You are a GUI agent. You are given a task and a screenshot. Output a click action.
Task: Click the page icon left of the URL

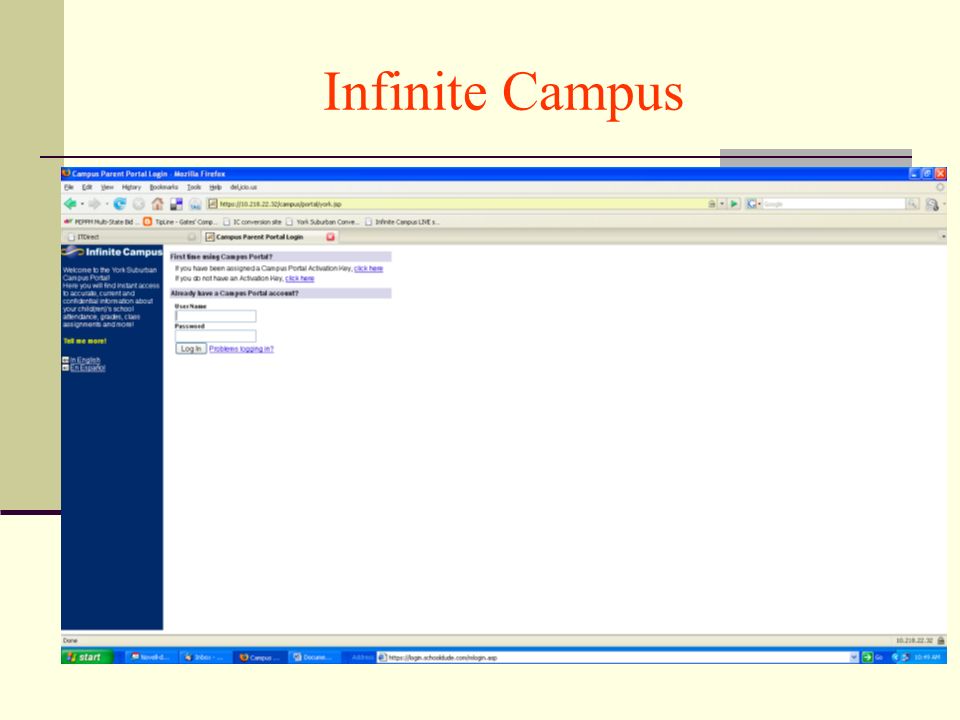212,204
